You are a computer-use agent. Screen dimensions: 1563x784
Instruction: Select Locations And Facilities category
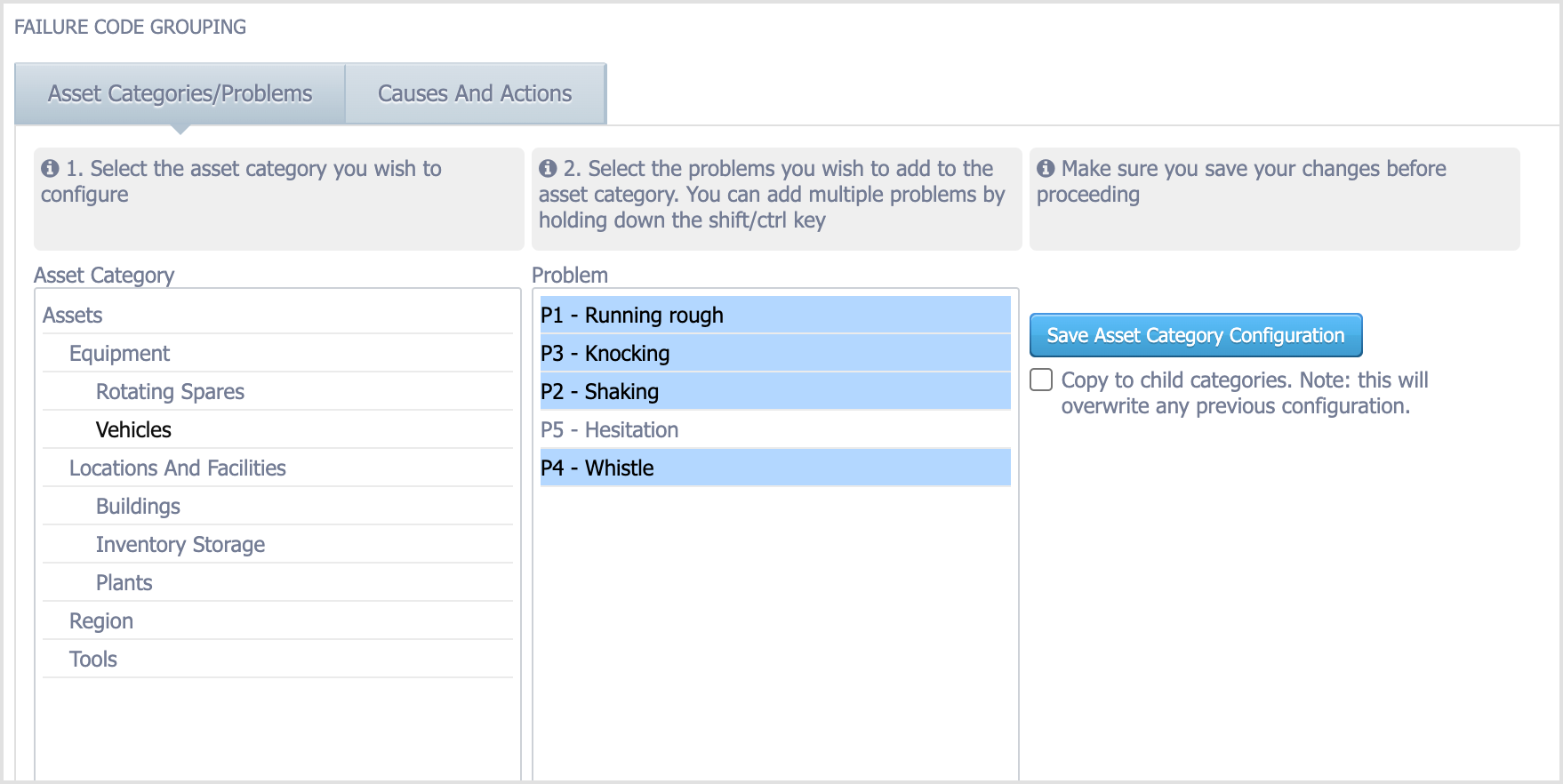[x=178, y=468]
